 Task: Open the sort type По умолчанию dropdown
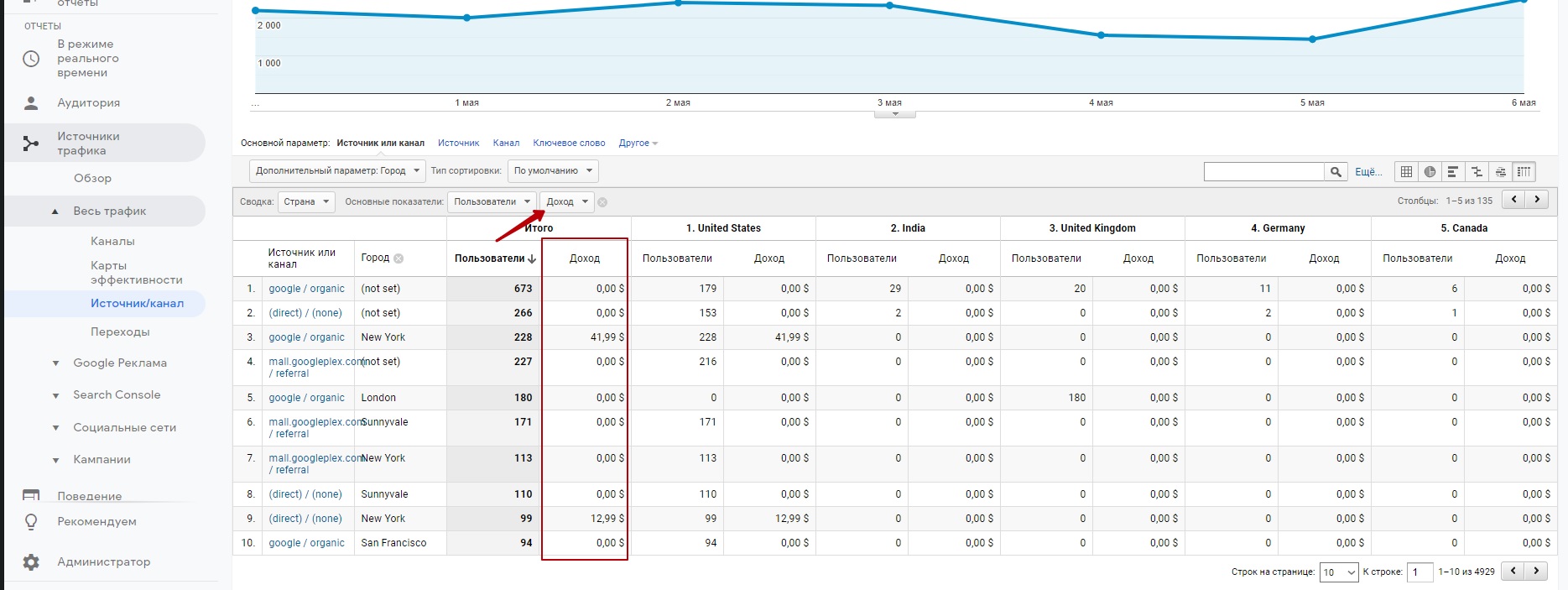(552, 171)
